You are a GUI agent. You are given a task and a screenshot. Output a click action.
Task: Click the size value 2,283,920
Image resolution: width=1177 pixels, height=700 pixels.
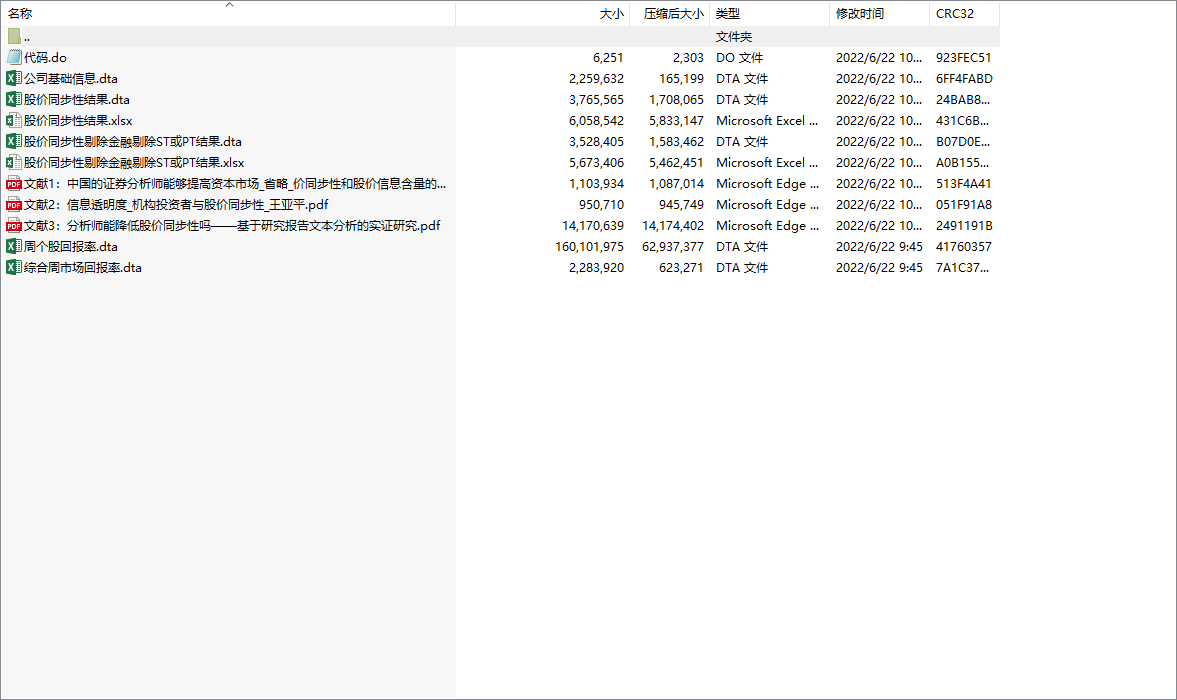pyautogui.click(x=596, y=268)
